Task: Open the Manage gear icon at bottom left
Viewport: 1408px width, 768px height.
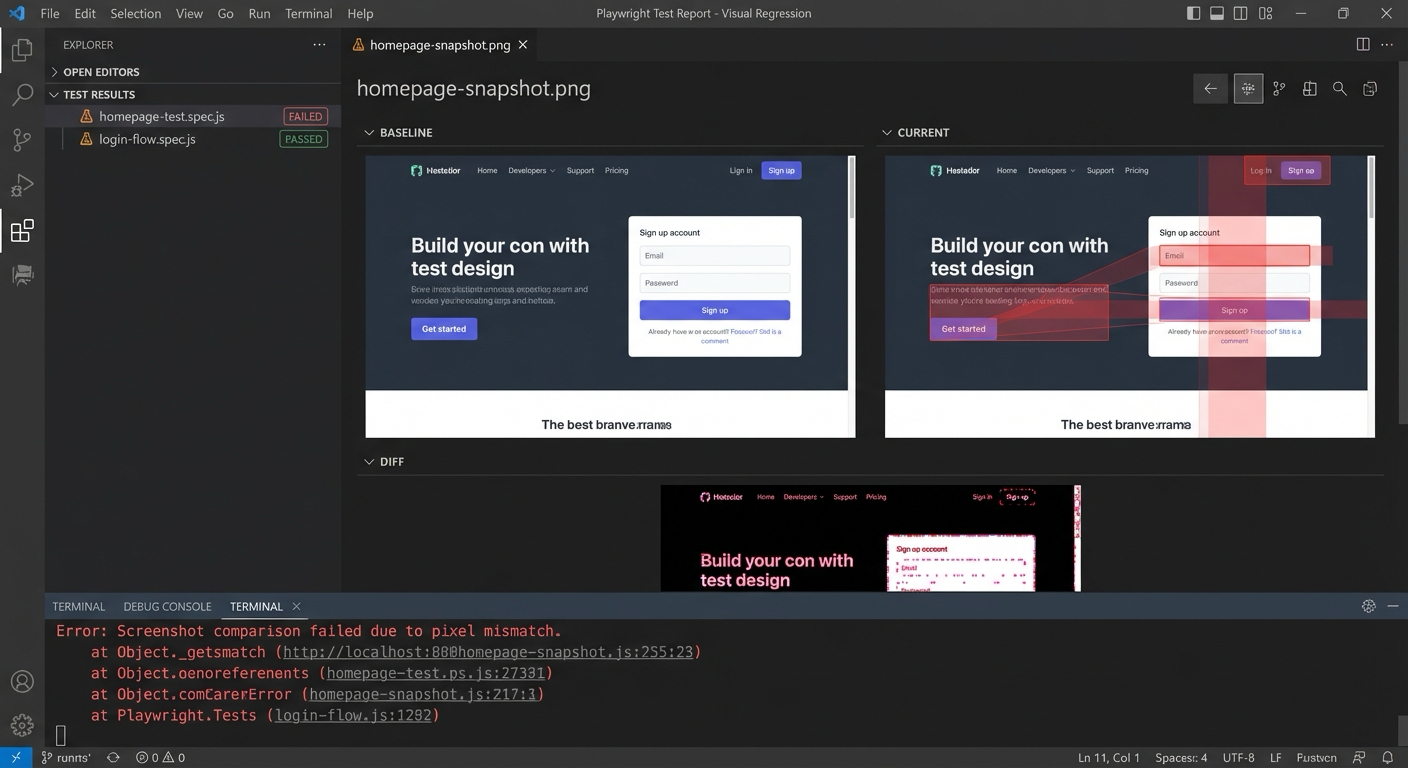Action: point(22,724)
